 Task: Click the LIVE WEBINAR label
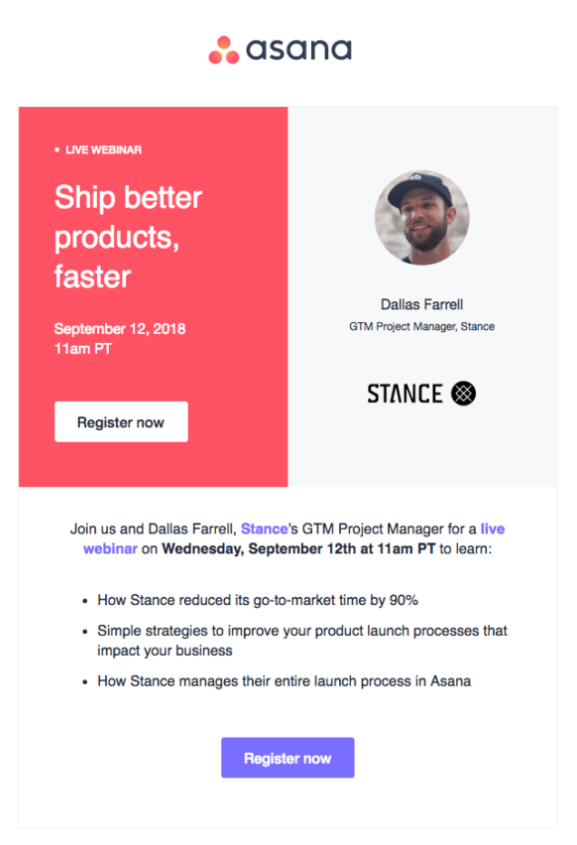(102, 148)
